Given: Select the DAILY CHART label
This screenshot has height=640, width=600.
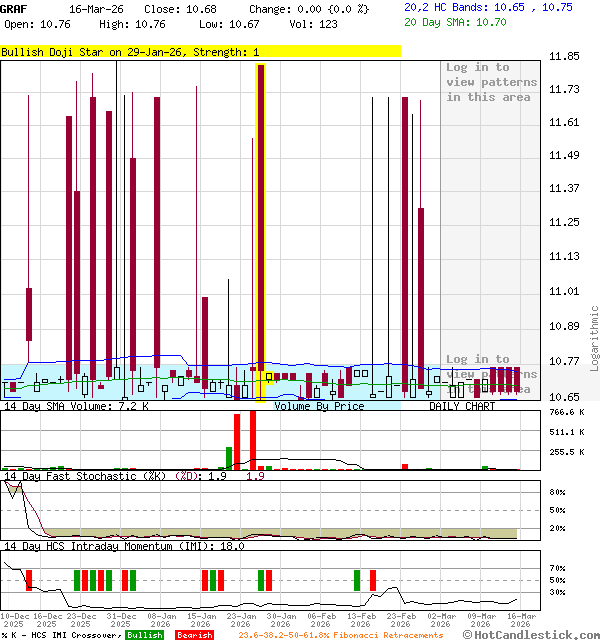Looking at the screenshot, I should (x=462, y=406).
